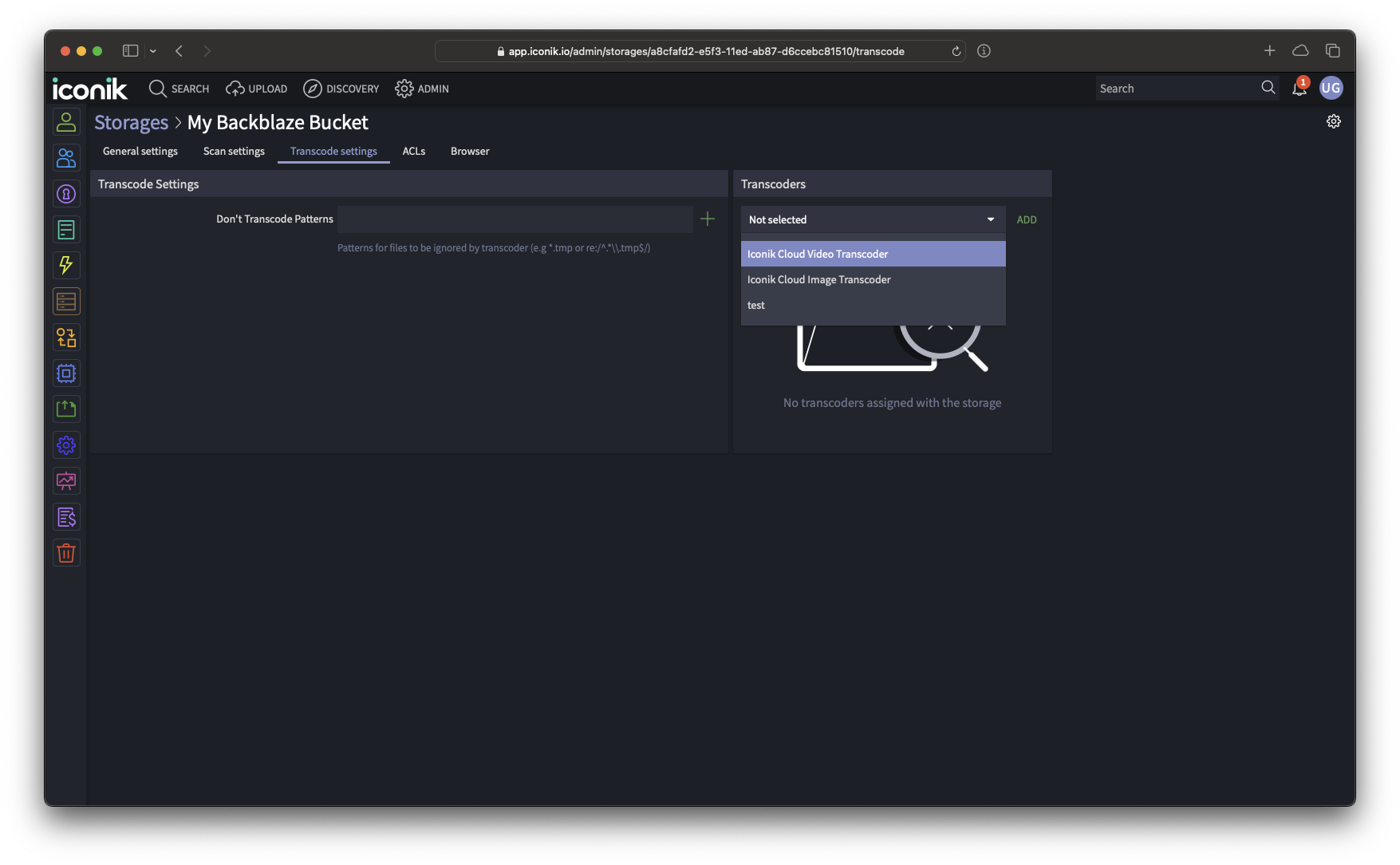The image size is (1400, 865).
Task: Click the green export box sidebar icon
Action: [x=66, y=409]
